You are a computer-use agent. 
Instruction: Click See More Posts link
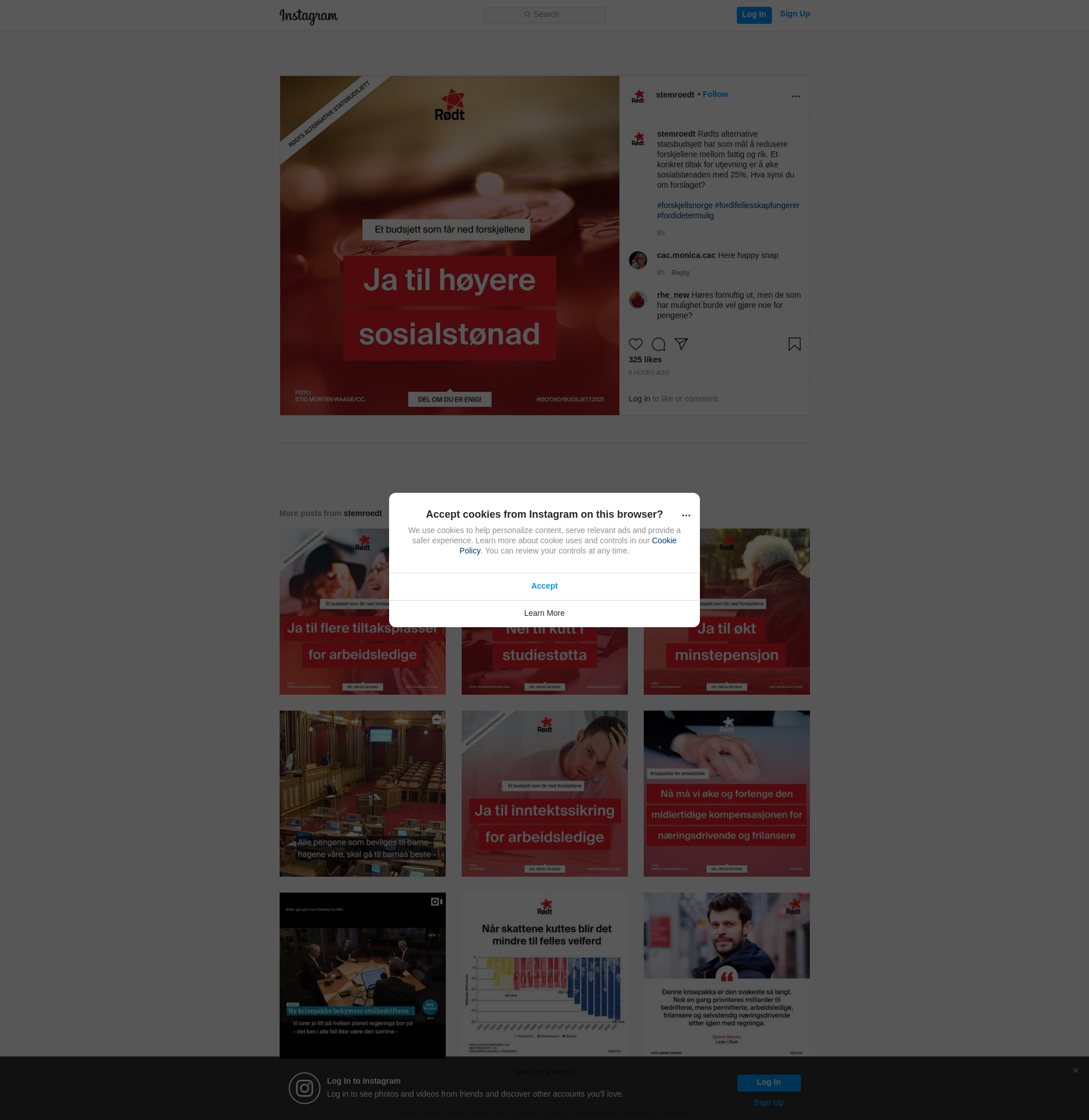click(x=543, y=1072)
